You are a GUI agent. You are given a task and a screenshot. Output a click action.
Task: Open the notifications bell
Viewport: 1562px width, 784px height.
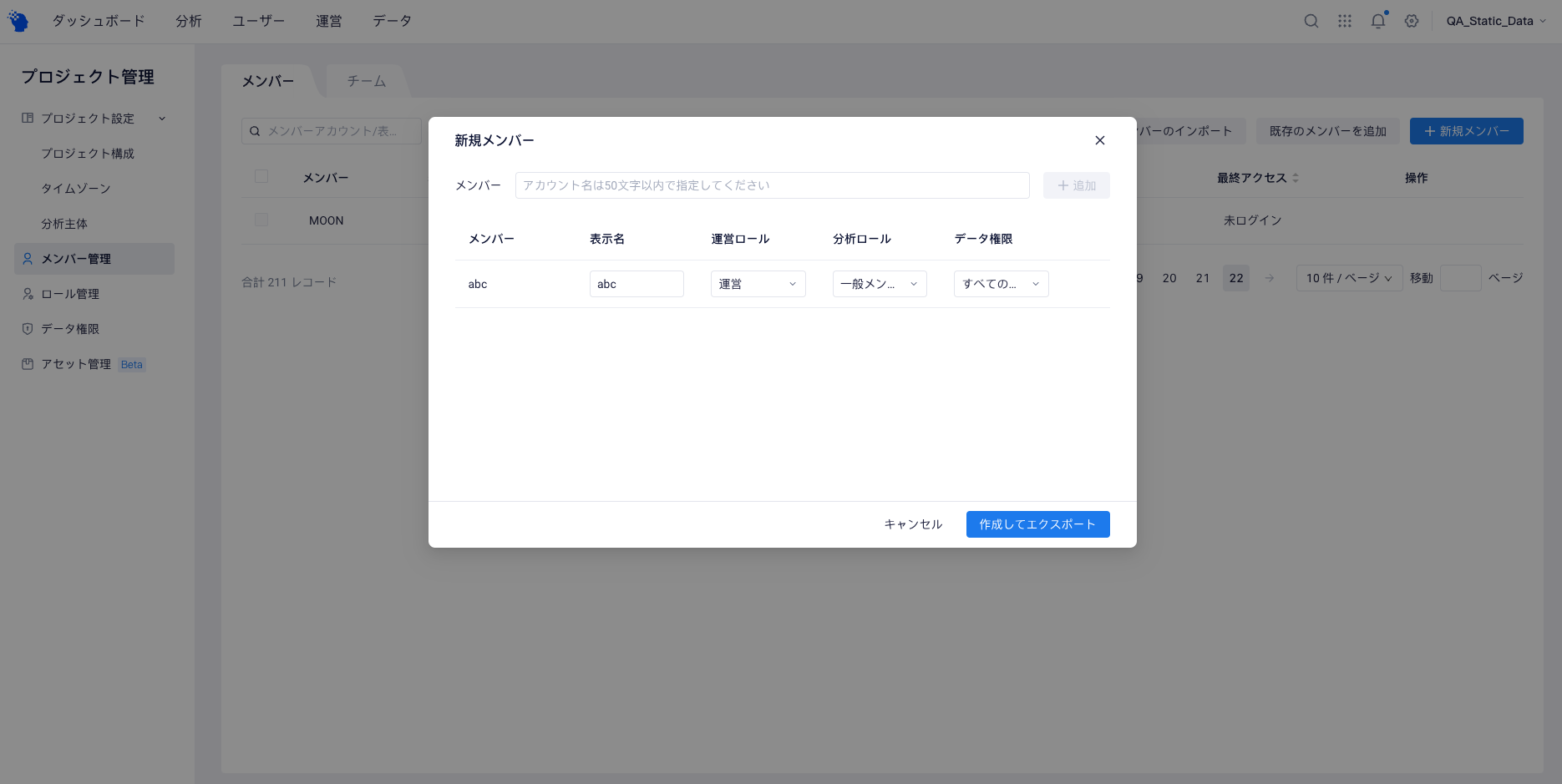(x=1378, y=21)
